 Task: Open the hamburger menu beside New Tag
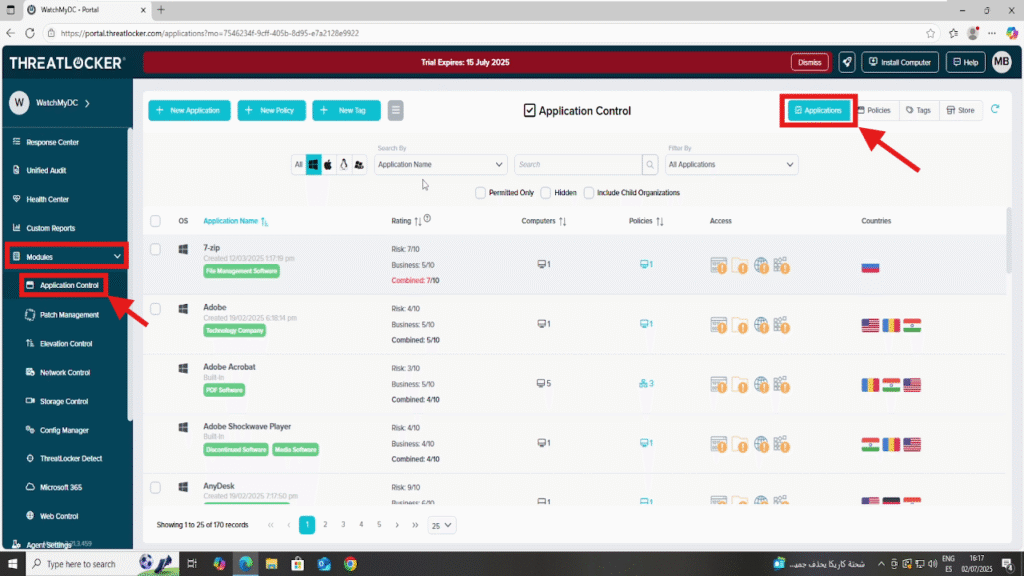pos(395,110)
